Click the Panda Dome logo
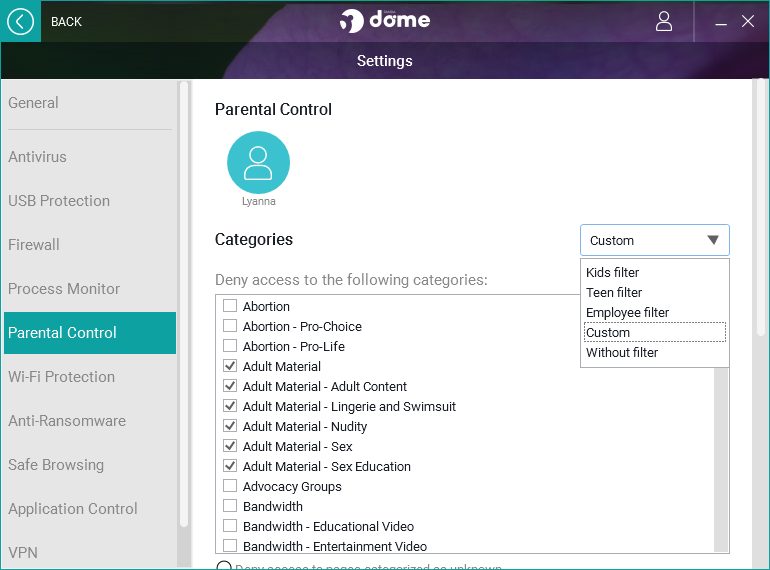Image resolution: width=770 pixels, height=570 pixels. pos(385,21)
